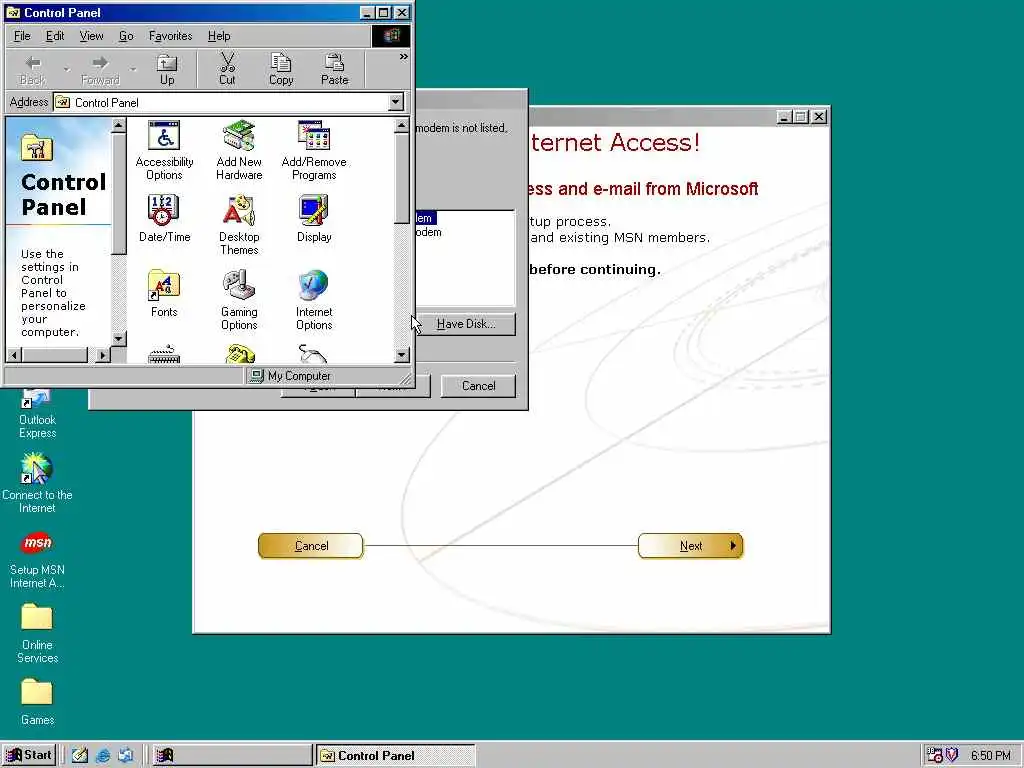Click My Computer in the status bar
The image size is (1024, 768).
click(x=291, y=376)
